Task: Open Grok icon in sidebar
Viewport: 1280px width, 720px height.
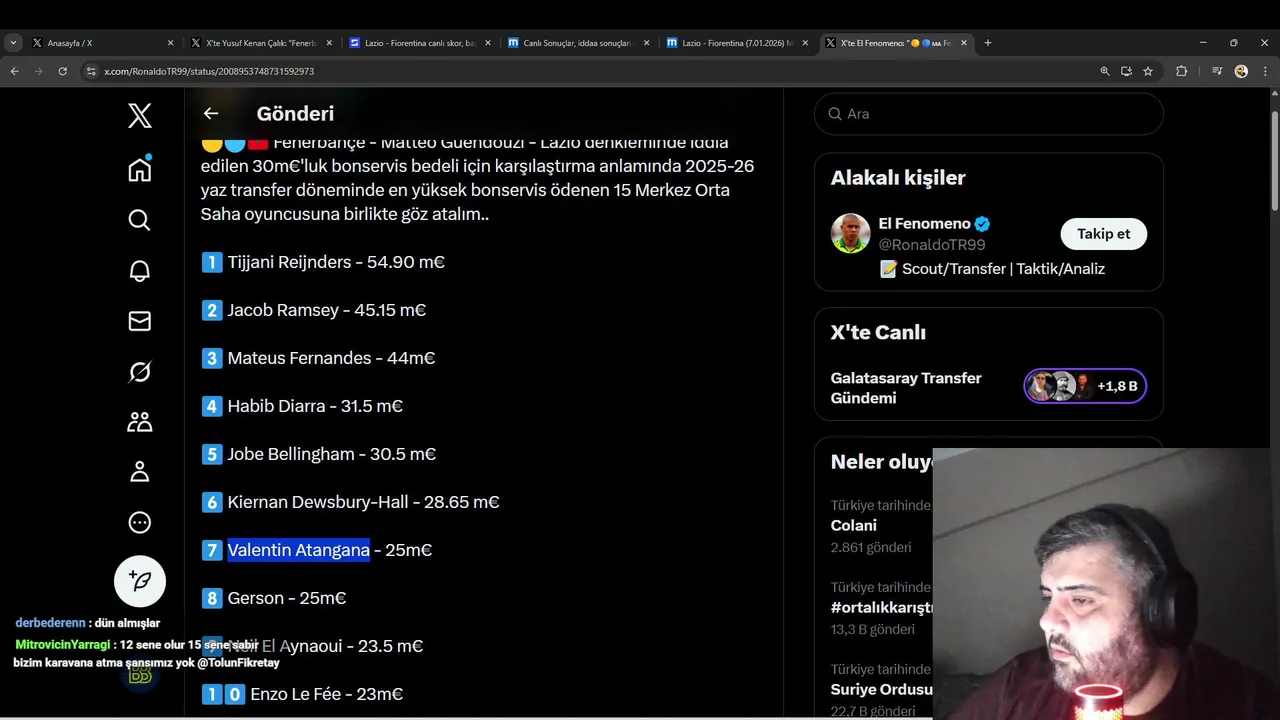Action: coord(140,371)
